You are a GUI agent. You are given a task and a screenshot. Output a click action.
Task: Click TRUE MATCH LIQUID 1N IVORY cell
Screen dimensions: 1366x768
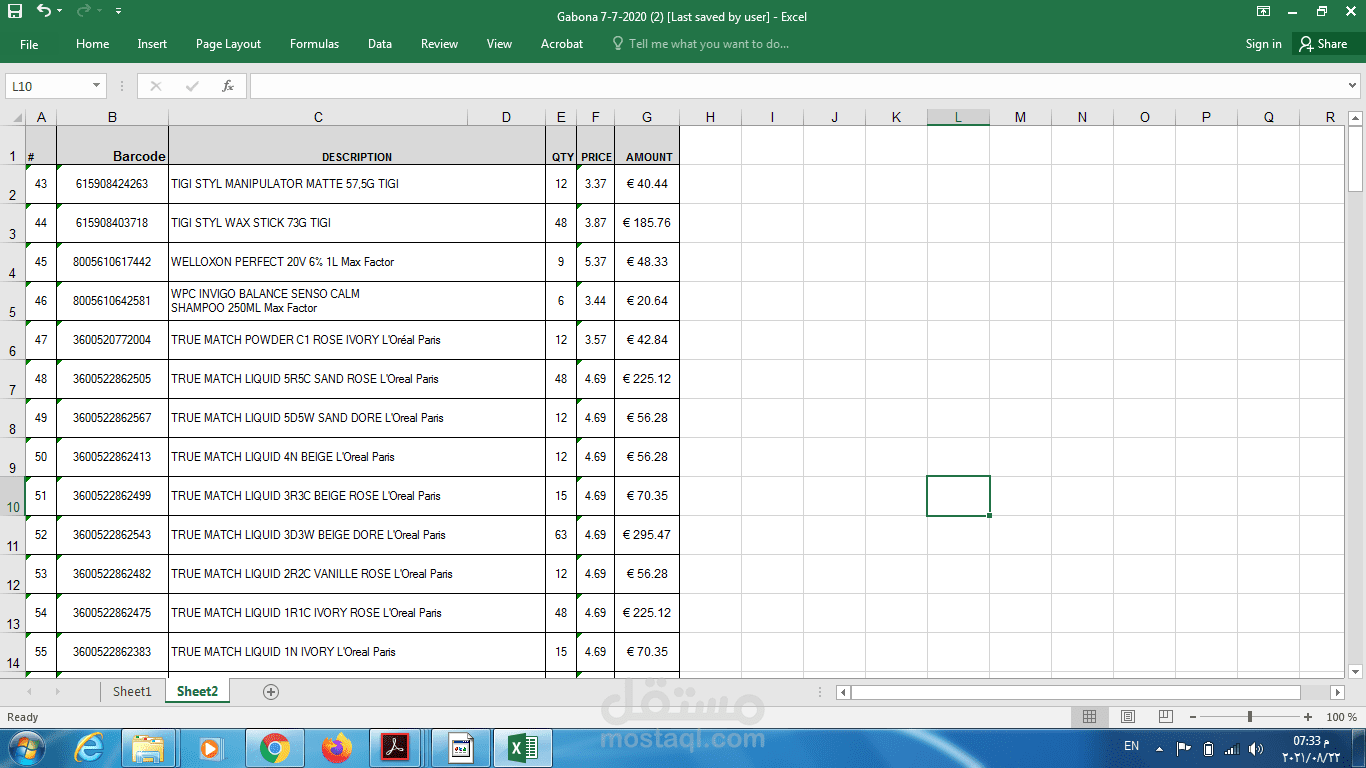357,652
